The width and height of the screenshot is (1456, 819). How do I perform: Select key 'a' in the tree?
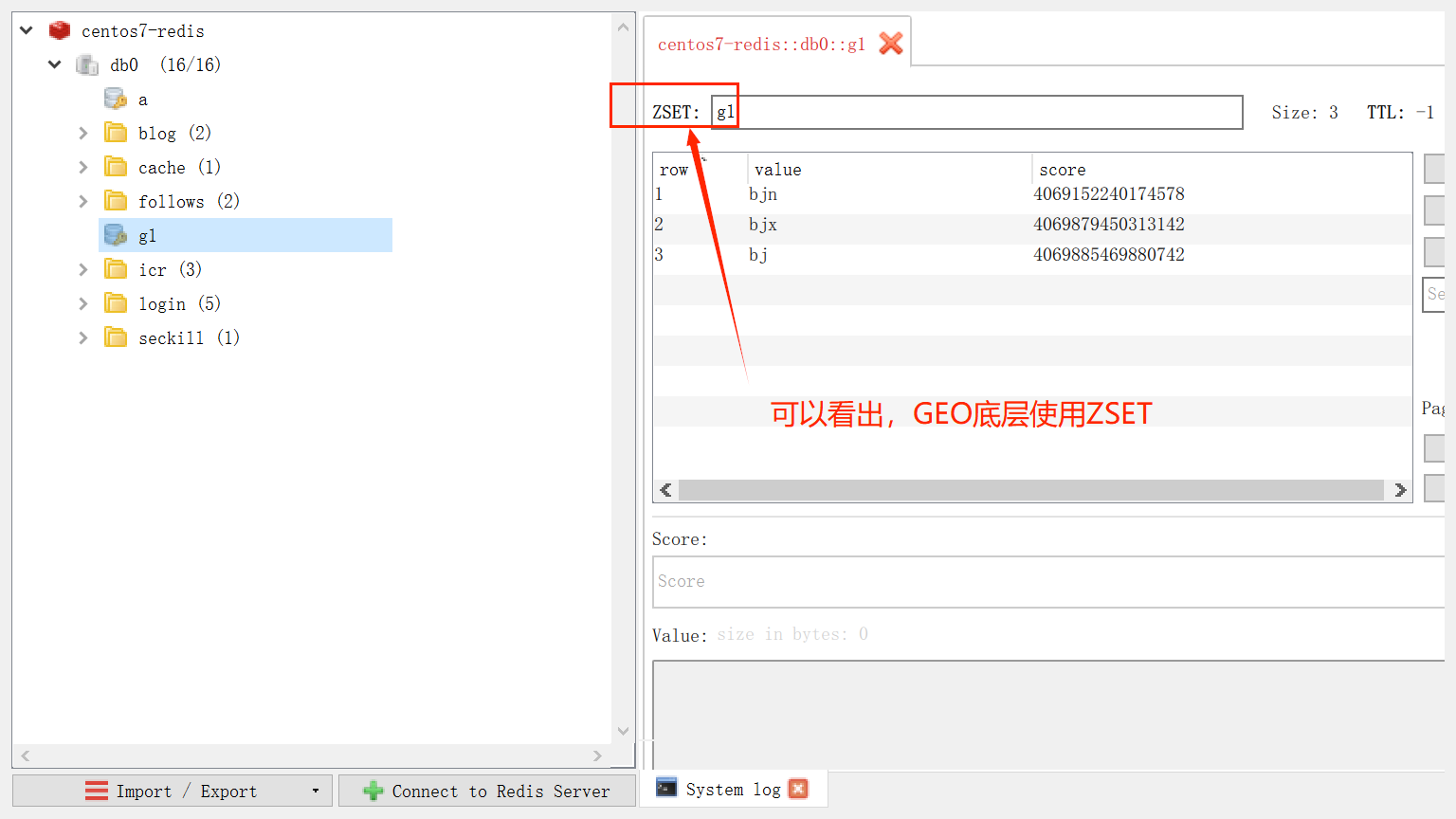pos(143,100)
